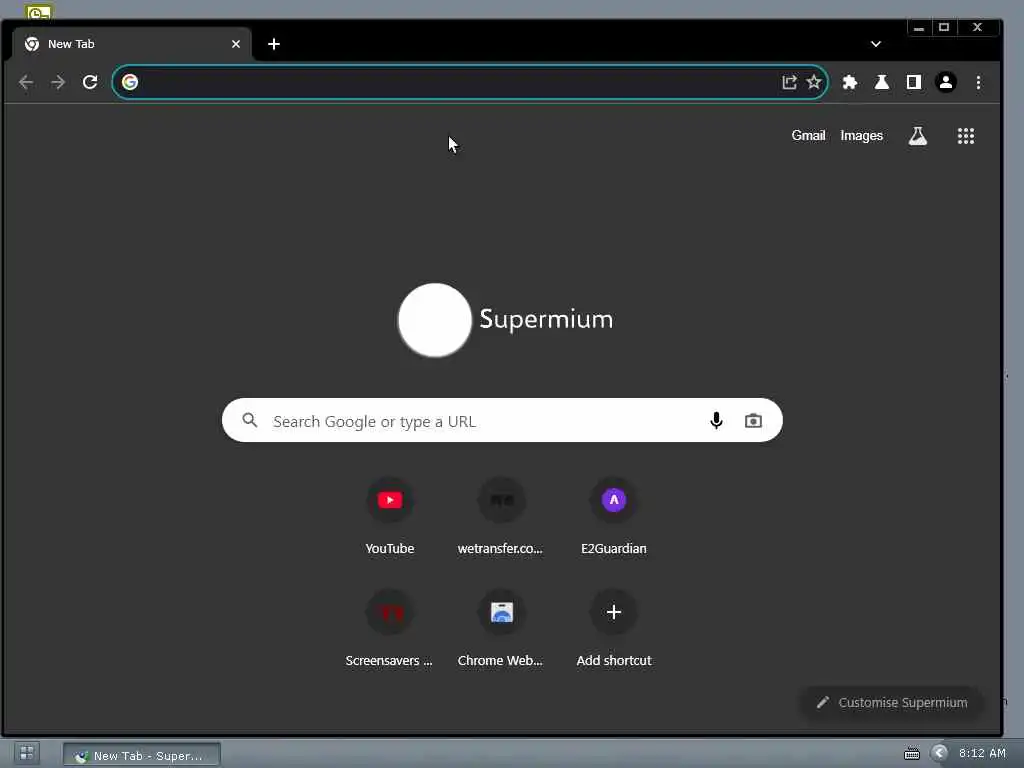Open the toolbar Experiments flask icon
Image resolution: width=1024 pixels, height=768 pixels.
[882, 82]
